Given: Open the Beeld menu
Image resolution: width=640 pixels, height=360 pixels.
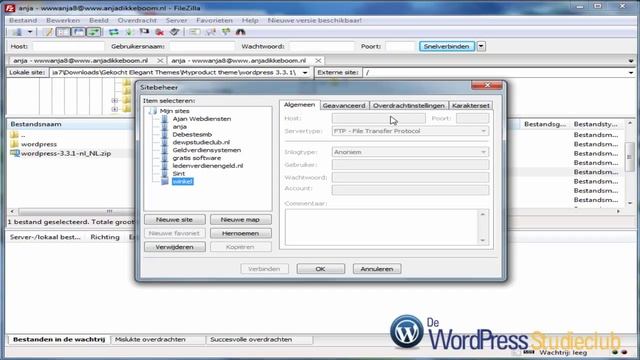Looking at the screenshot, I should pos(99,20).
